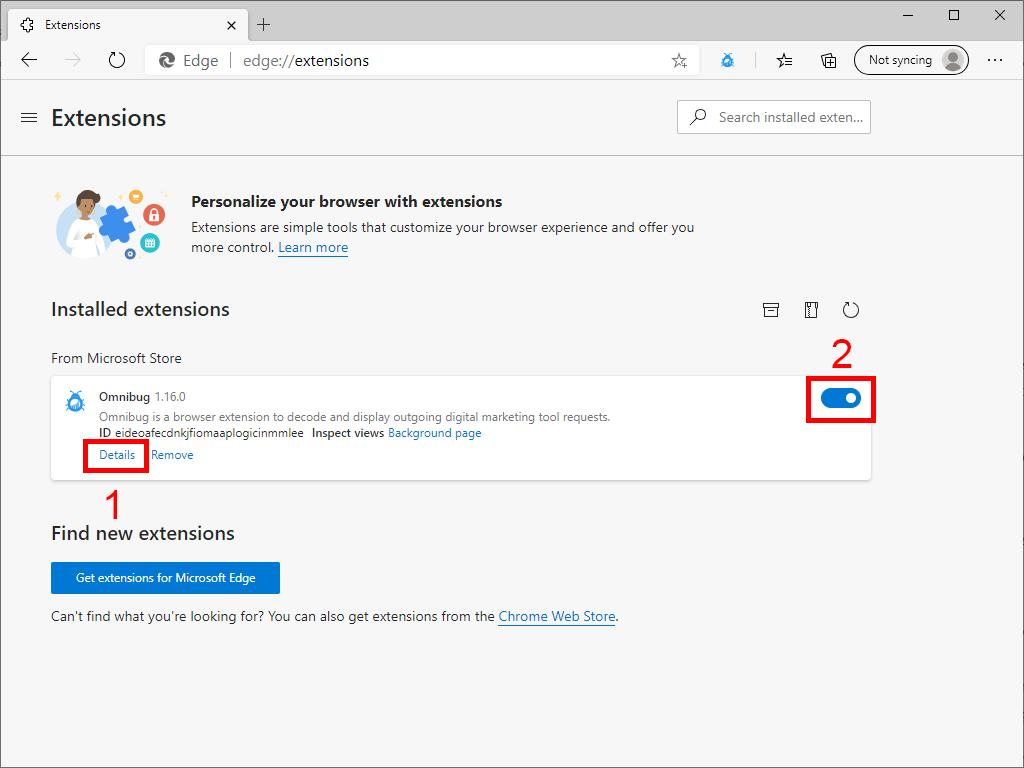1024x768 pixels.
Task: Click the forward navigation arrow
Action: pyautogui.click(x=72, y=60)
